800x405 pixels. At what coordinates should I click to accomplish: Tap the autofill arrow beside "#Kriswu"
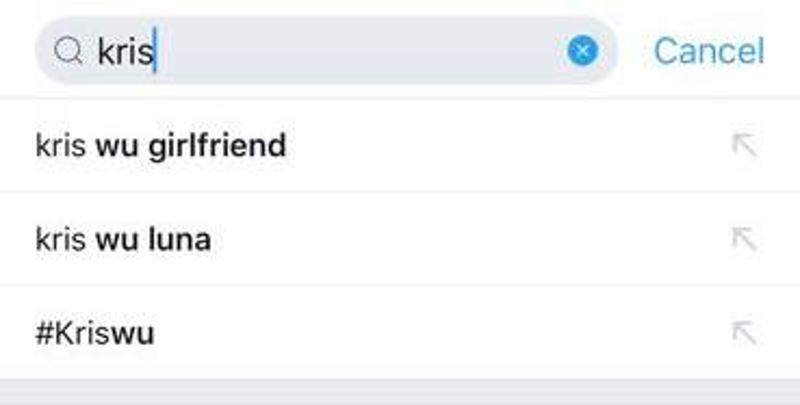743,332
